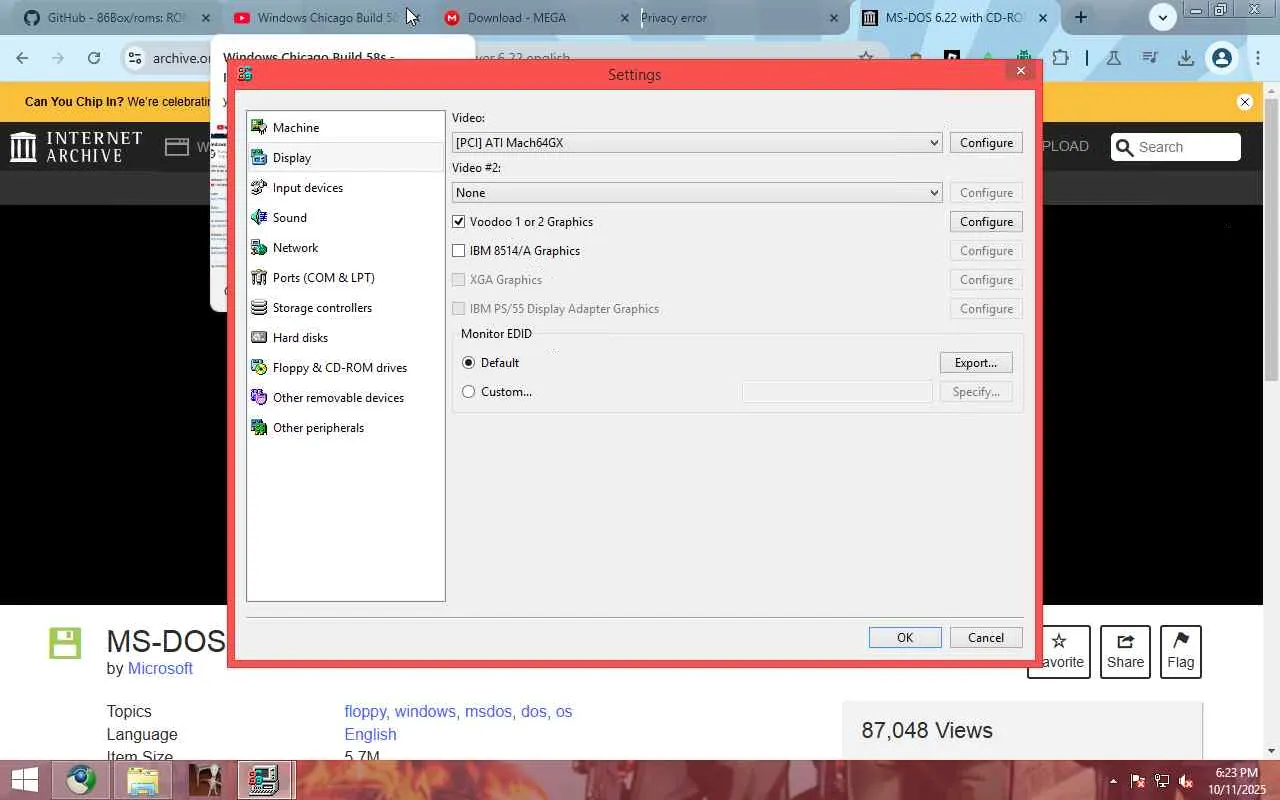Switch to the GitHub 86Box roms tab
The width and height of the screenshot is (1280, 800).
point(118,17)
